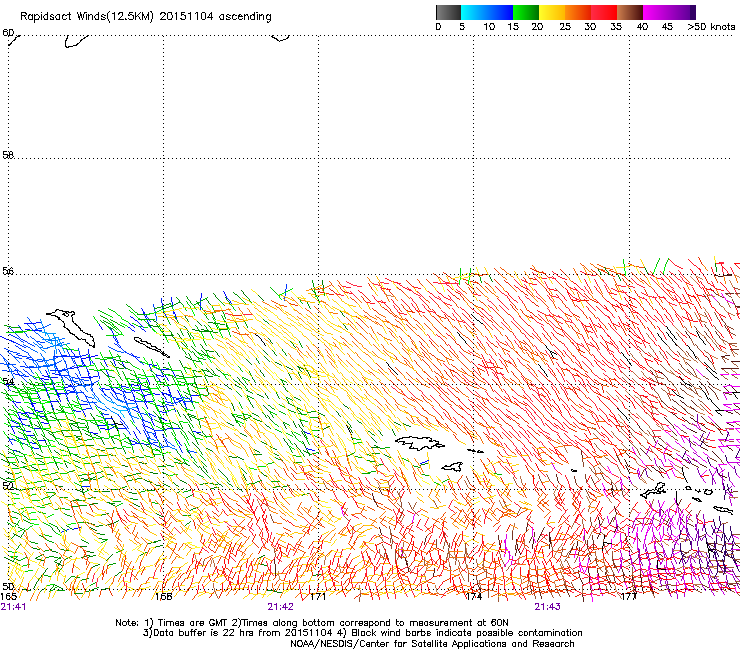The width and height of the screenshot is (740, 650).
Task: Click the latitude label '54'
Action: click(8, 381)
